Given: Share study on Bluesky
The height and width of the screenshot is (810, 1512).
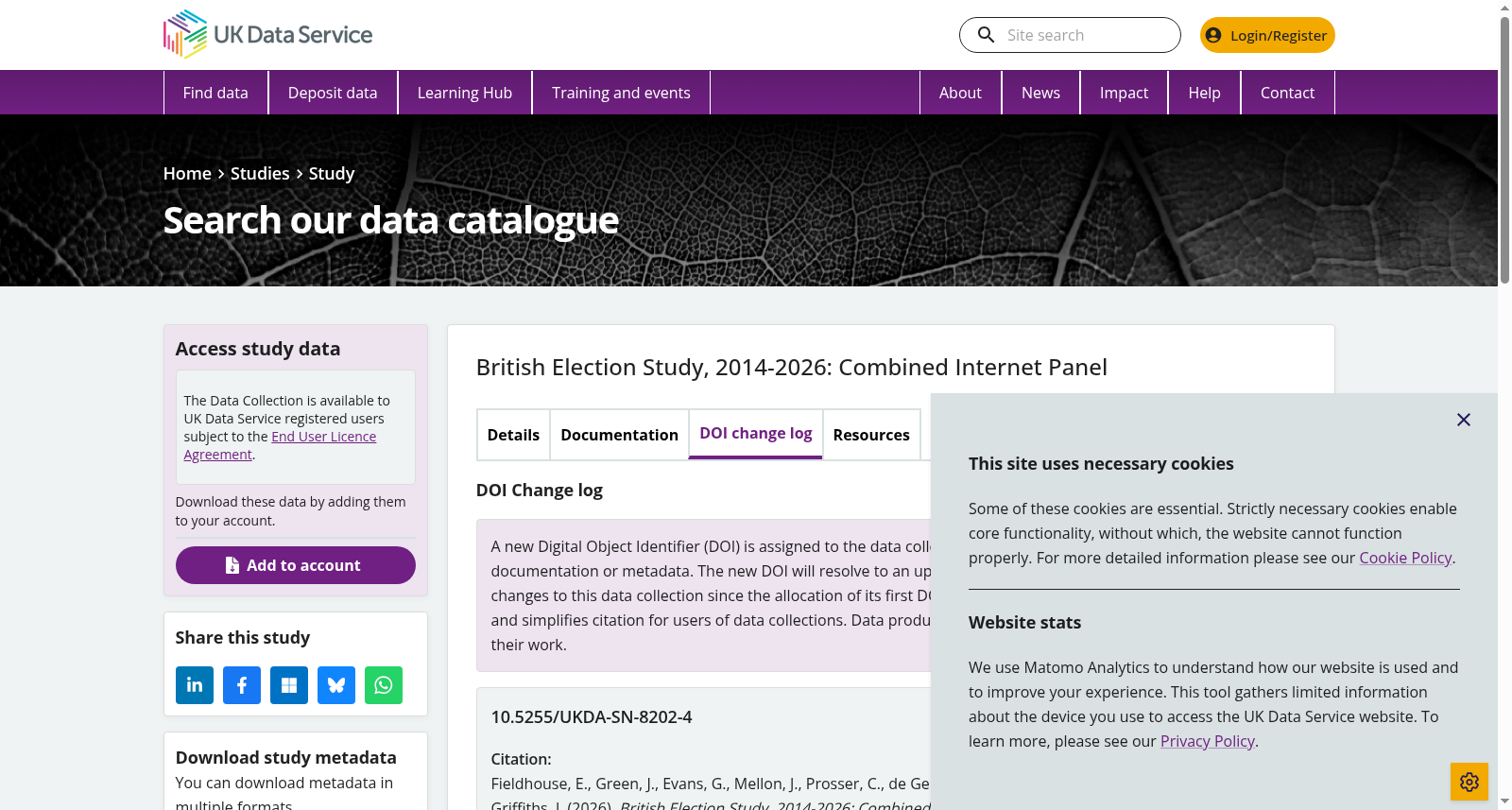Looking at the screenshot, I should (x=336, y=685).
